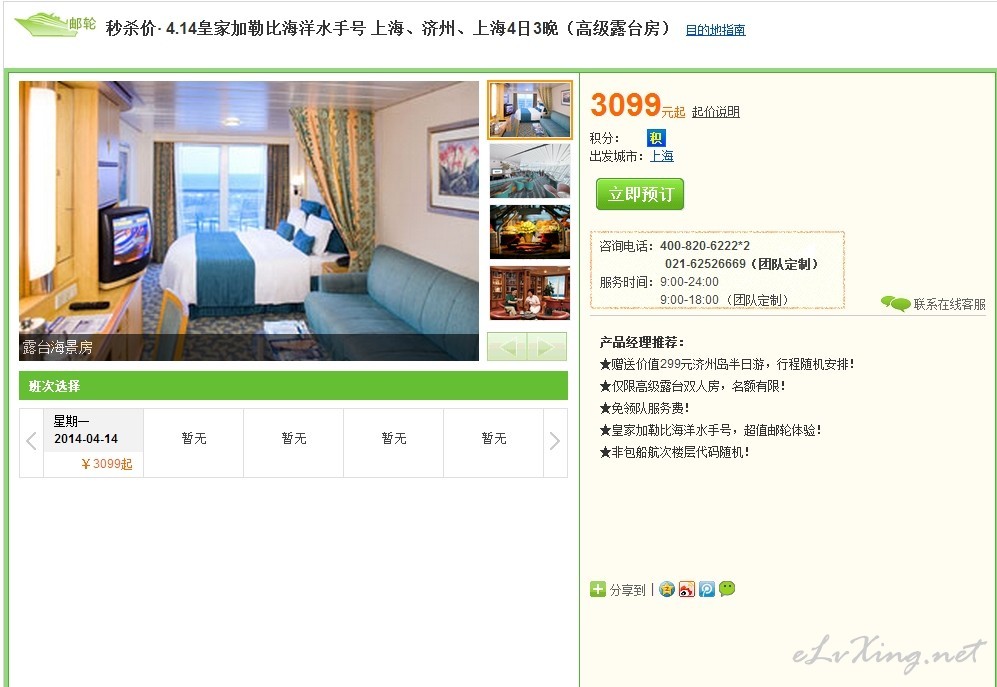Show next thumbnails with right arrow
The width and height of the screenshot is (997, 687).
[x=547, y=347]
